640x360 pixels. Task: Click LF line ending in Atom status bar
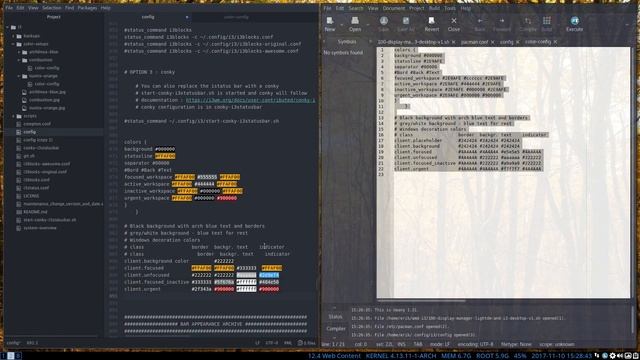tap(257, 343)
